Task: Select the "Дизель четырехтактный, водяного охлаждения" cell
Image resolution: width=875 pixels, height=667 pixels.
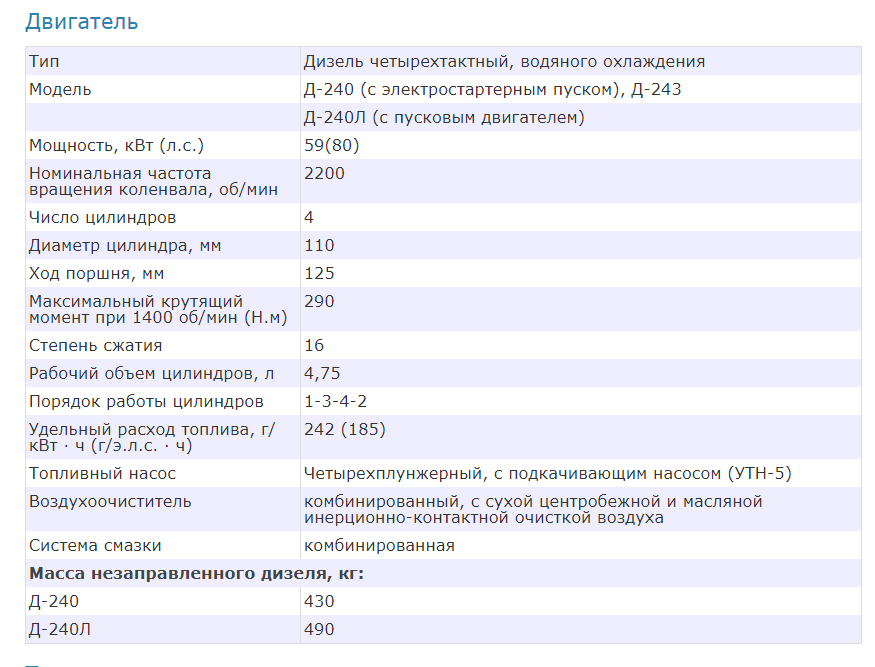Action: coord(504,61)
